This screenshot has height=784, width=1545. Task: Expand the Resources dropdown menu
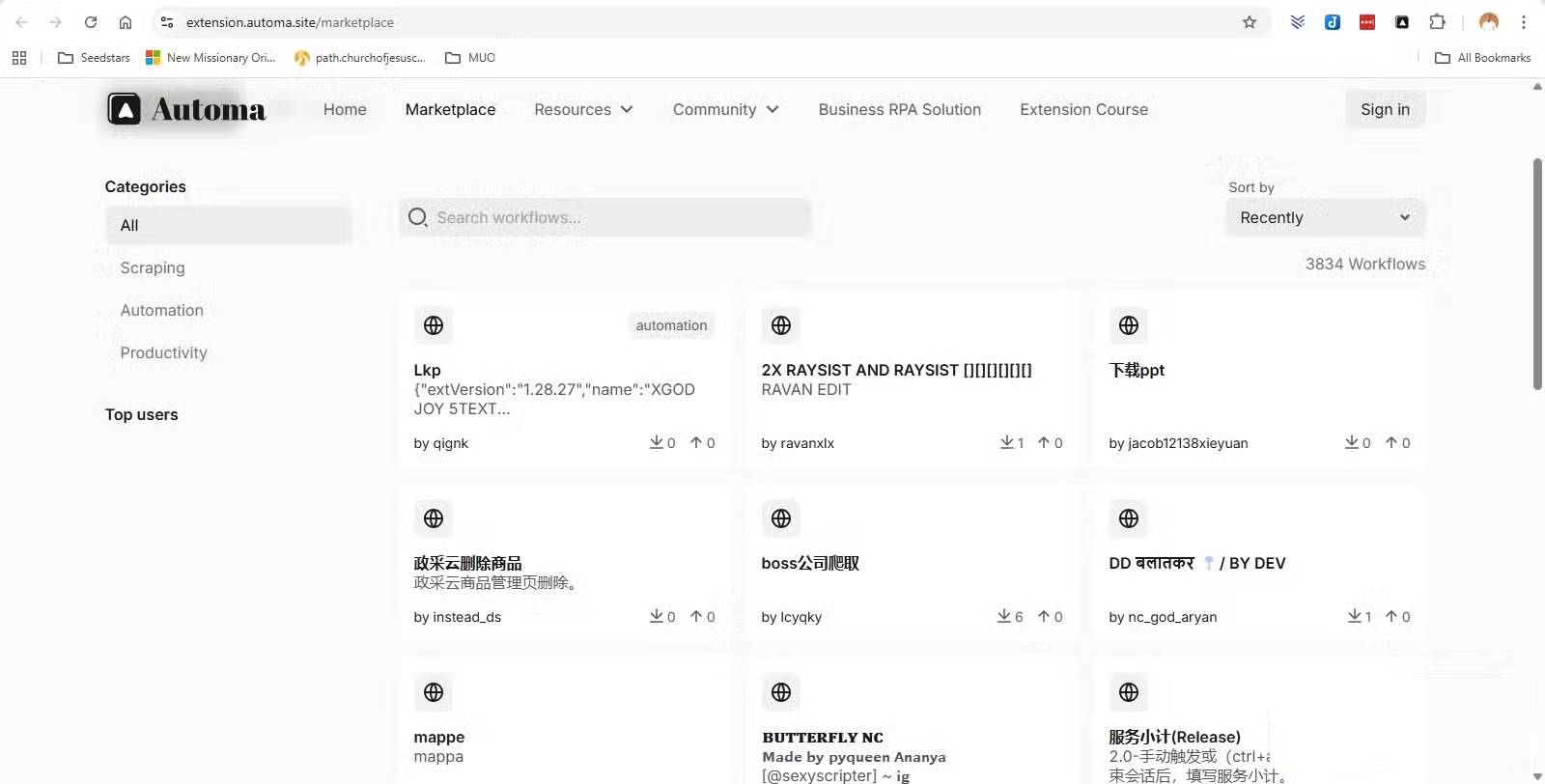click(583, 109)
